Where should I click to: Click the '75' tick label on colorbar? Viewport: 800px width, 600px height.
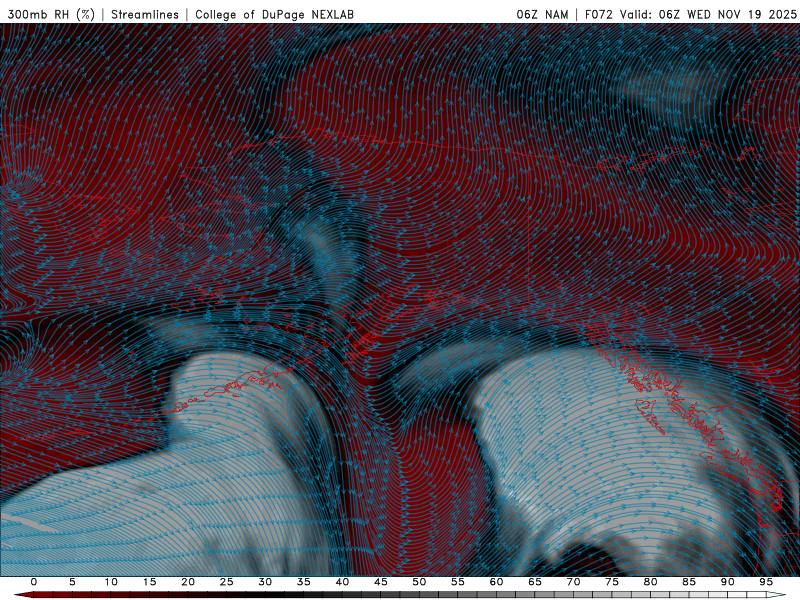pyautogui.click(x=612, y=582)
